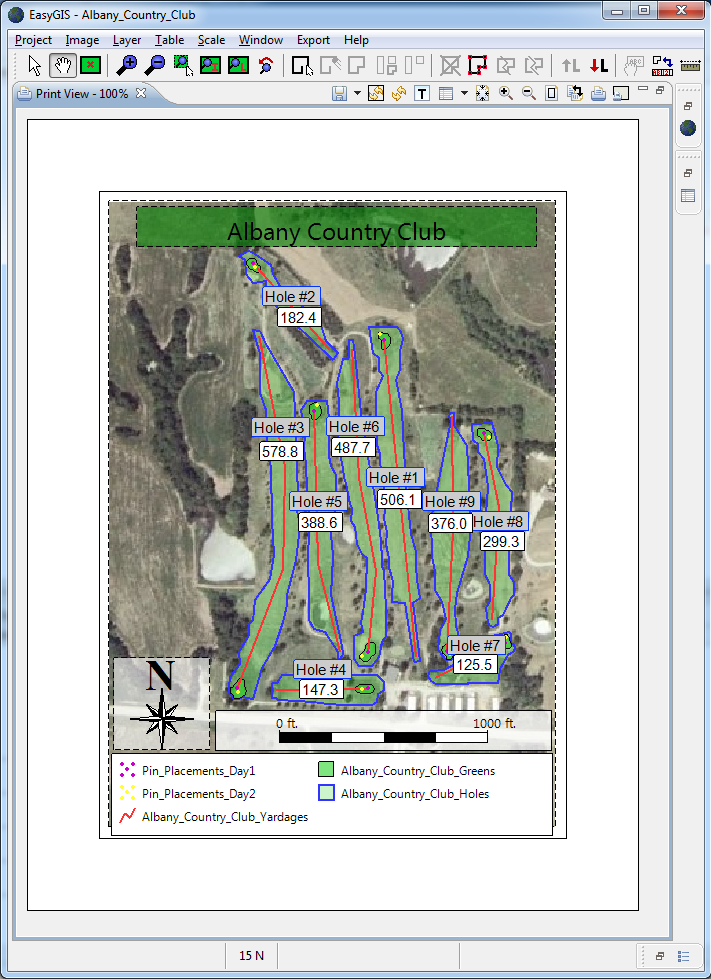The width and height of the screenshot is (711, 979).
Task: Click the move layer down red arrow
Action: (599, 64)
